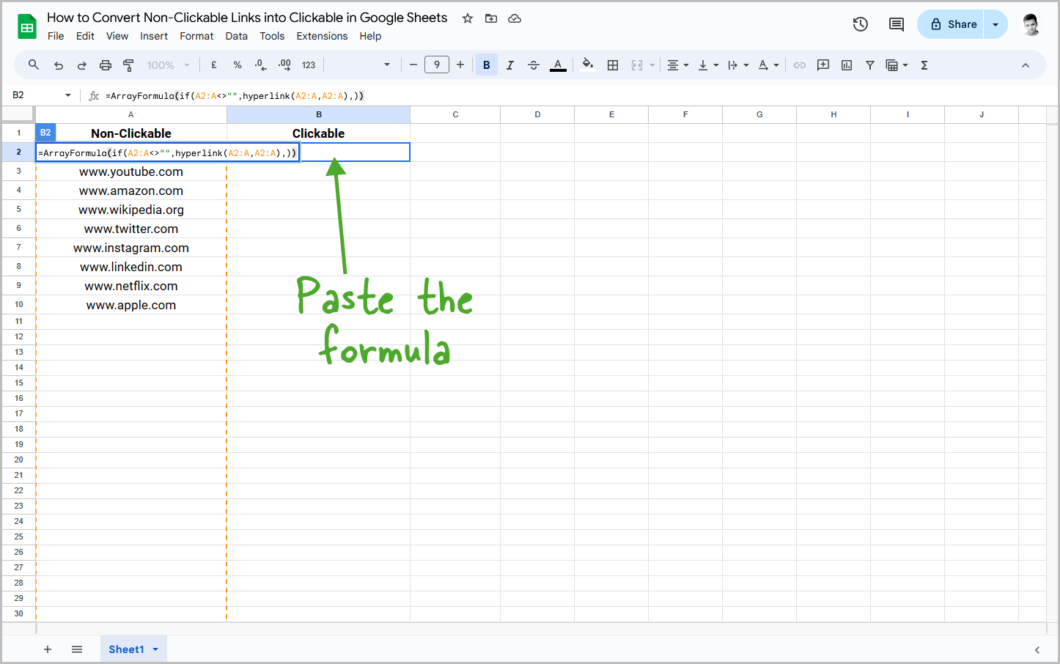1060x664 pixels.
Task: Open the Help menu
Action: 370,36
